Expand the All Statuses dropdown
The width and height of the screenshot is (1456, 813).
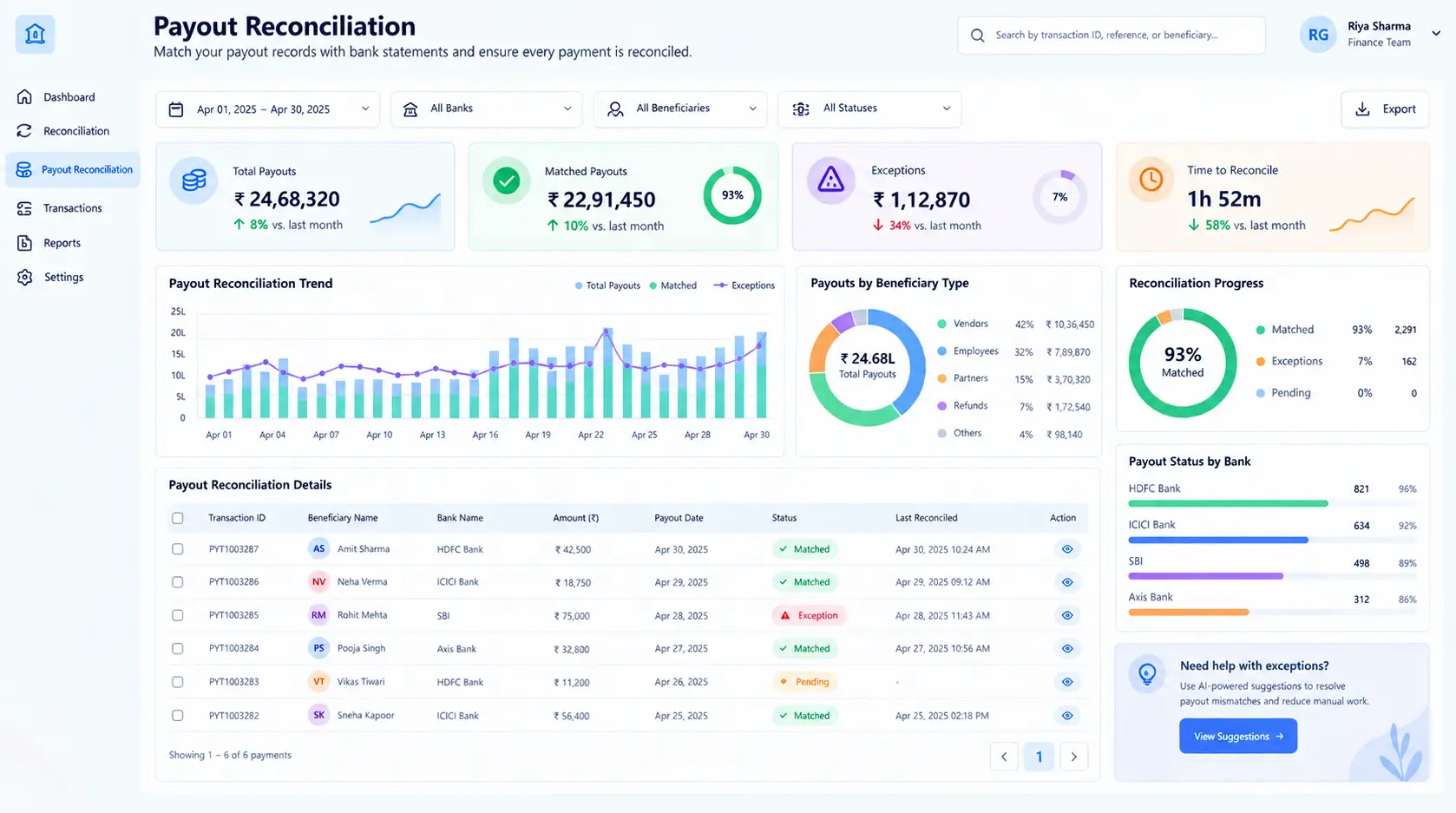(869, 109)
